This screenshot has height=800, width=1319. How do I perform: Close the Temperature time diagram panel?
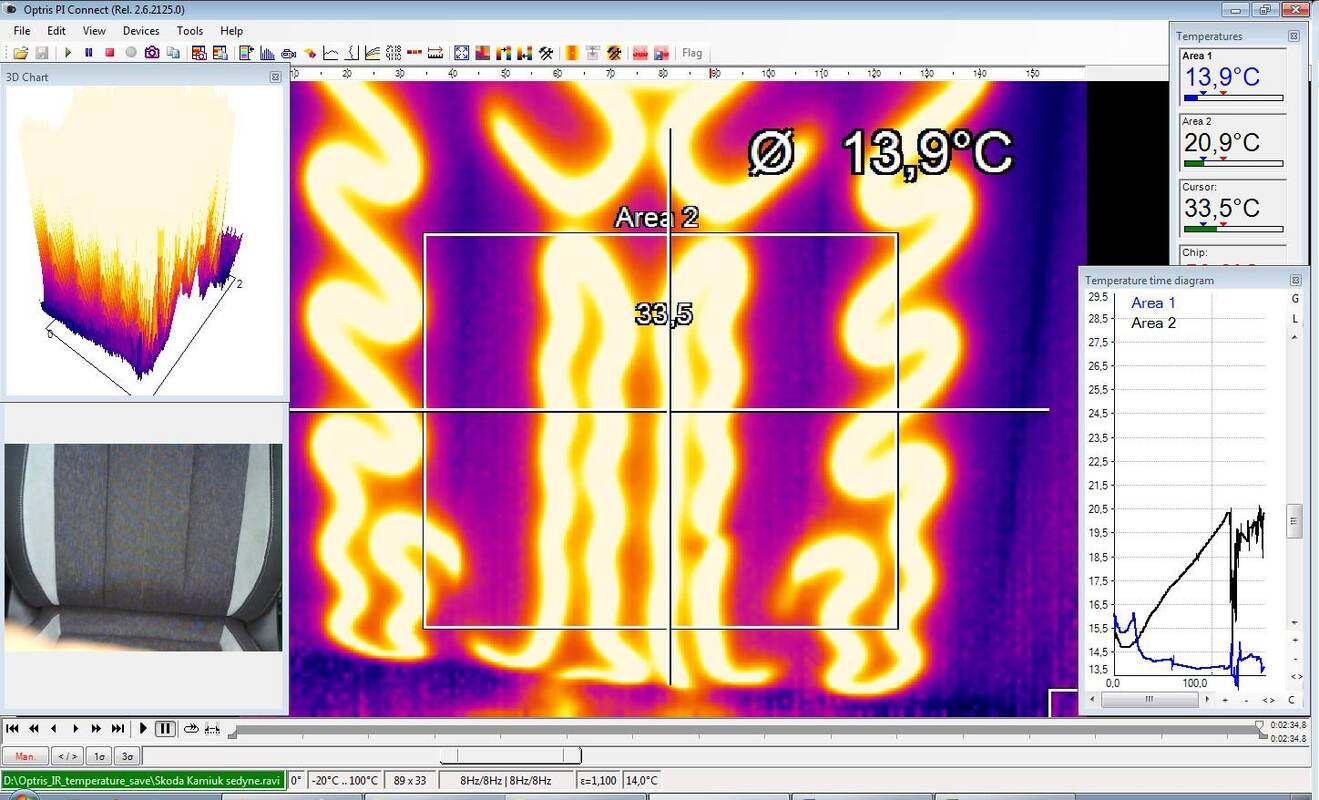[1295, 281]
